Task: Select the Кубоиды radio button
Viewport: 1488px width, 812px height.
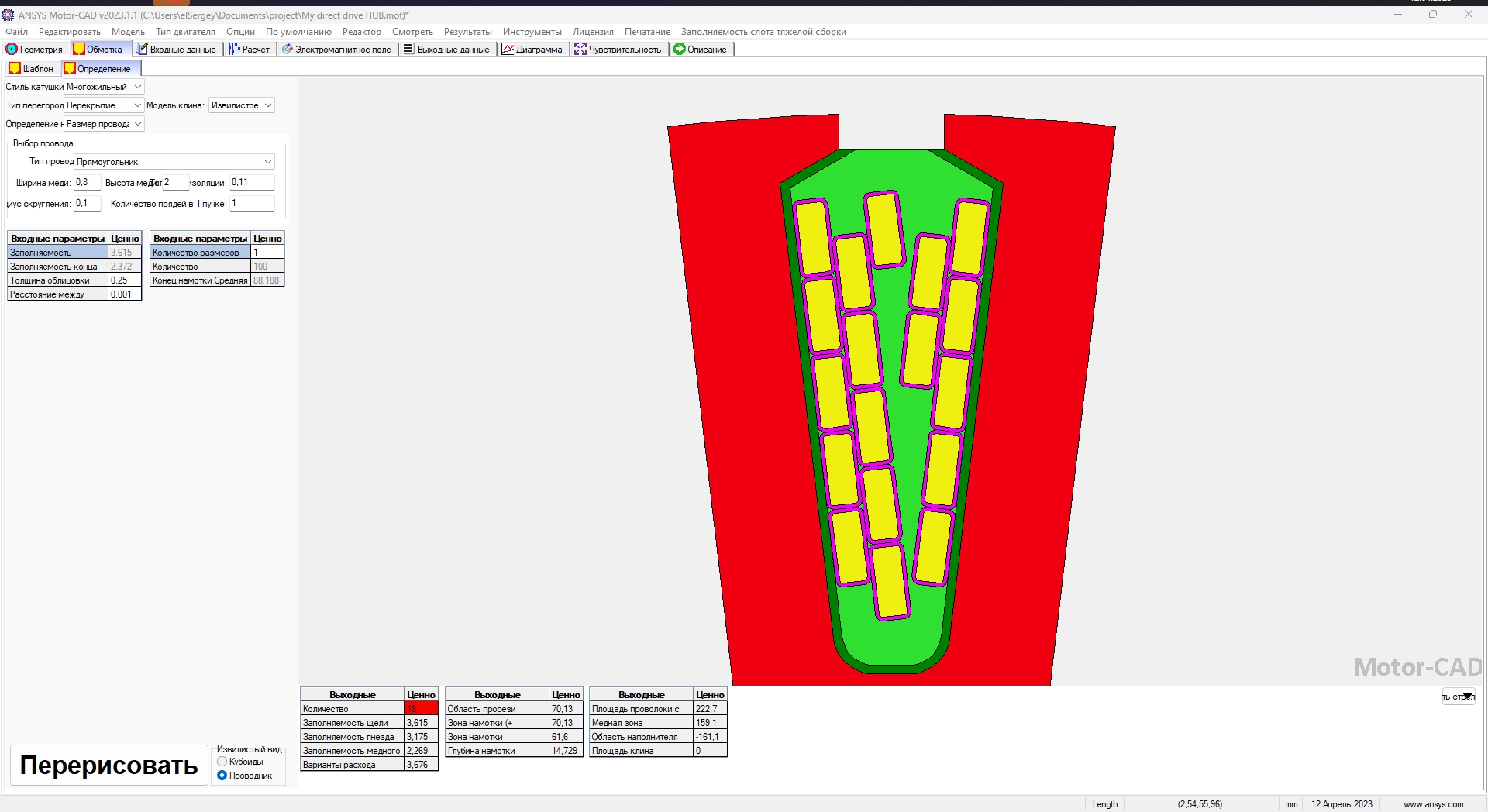Action: [222, 762]
